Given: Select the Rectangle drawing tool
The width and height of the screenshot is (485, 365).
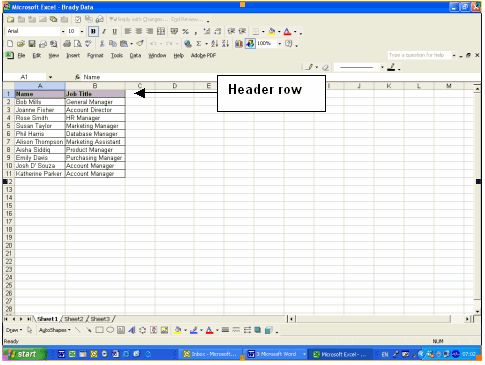Looking at the screenshot, I should [99, 330].
